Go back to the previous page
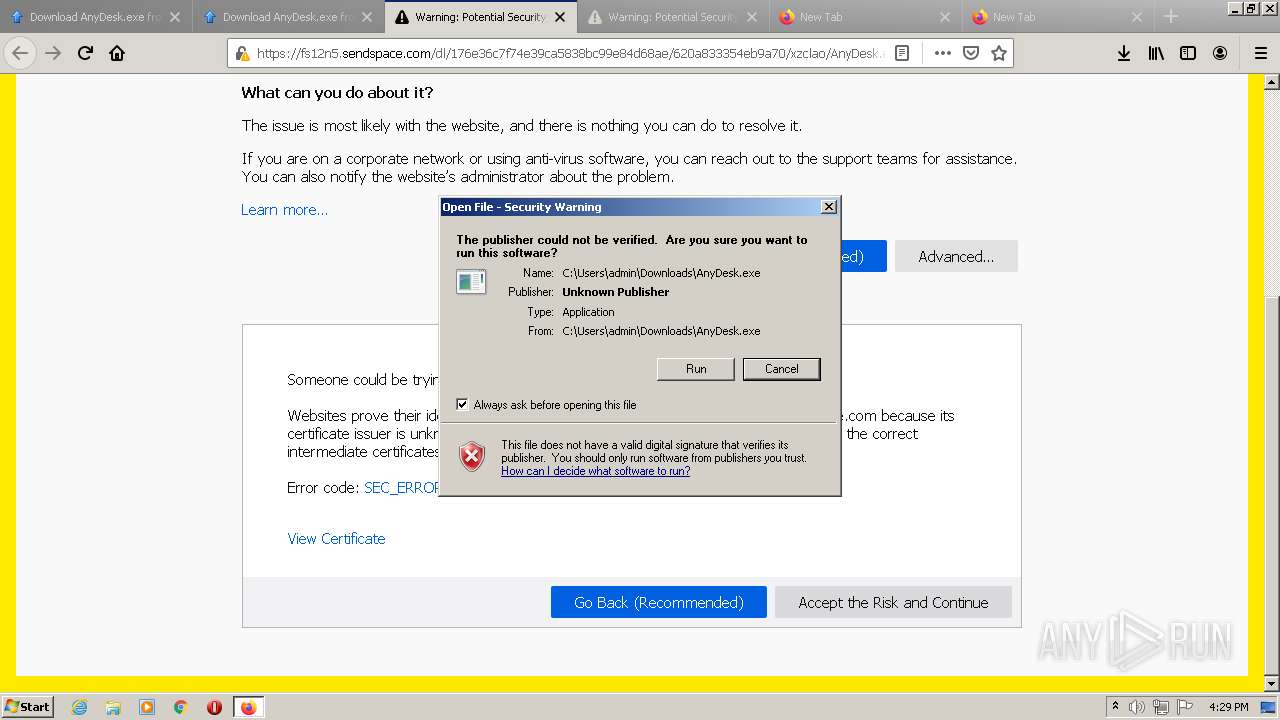Viewport: 1280px width, 720px height. pyautogui.click(x=20, y=53)
